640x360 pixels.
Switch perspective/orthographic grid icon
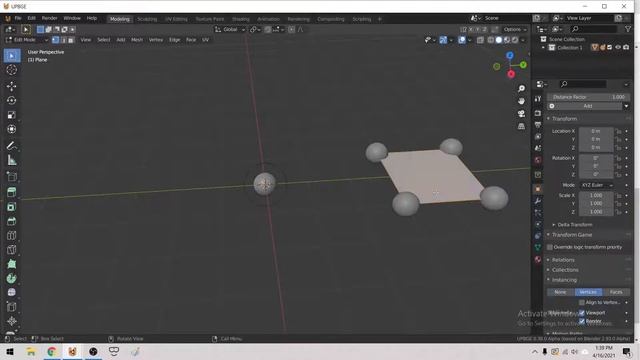[x=521, y=126]
